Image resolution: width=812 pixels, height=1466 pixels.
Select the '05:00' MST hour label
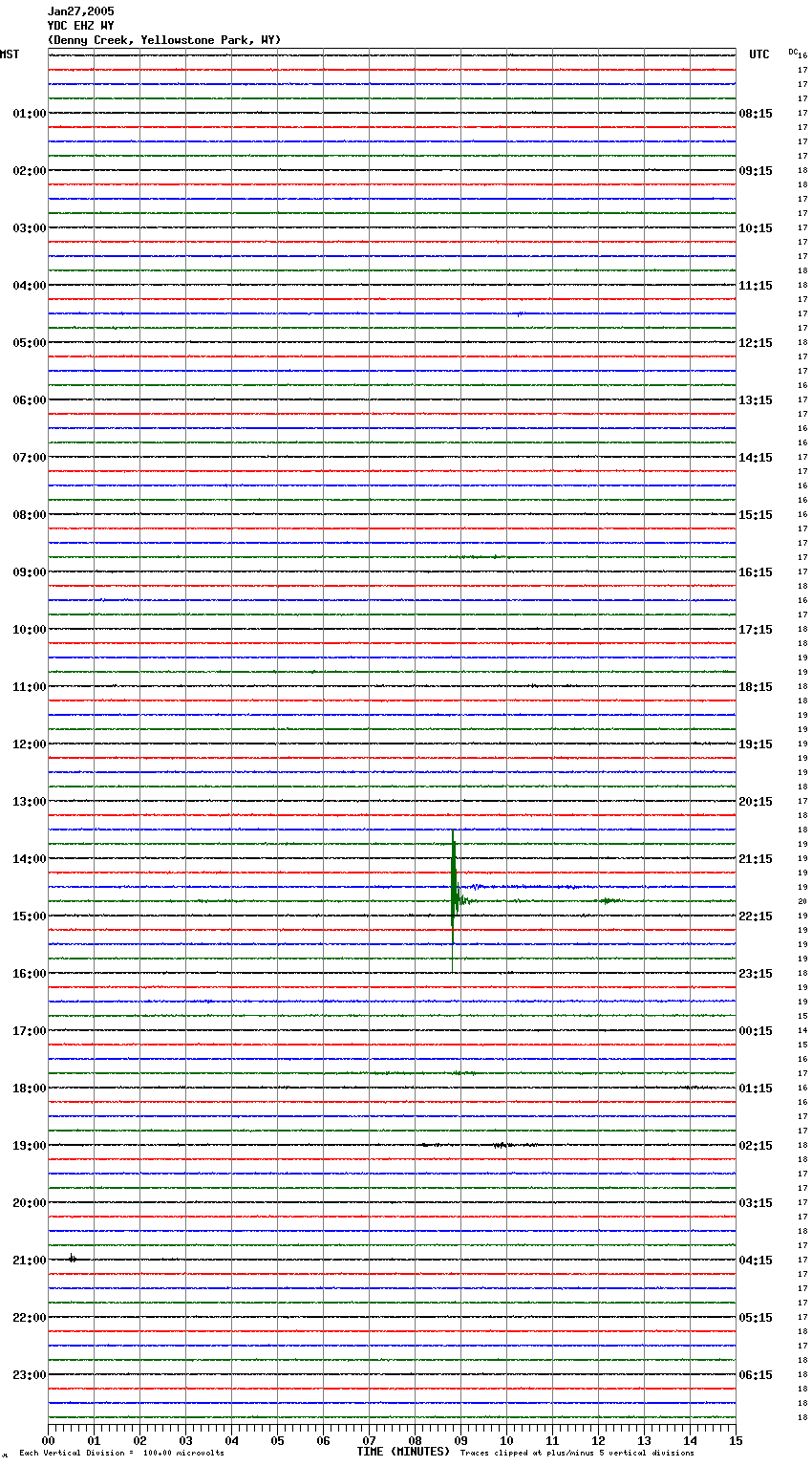click(x=30, y=343)
